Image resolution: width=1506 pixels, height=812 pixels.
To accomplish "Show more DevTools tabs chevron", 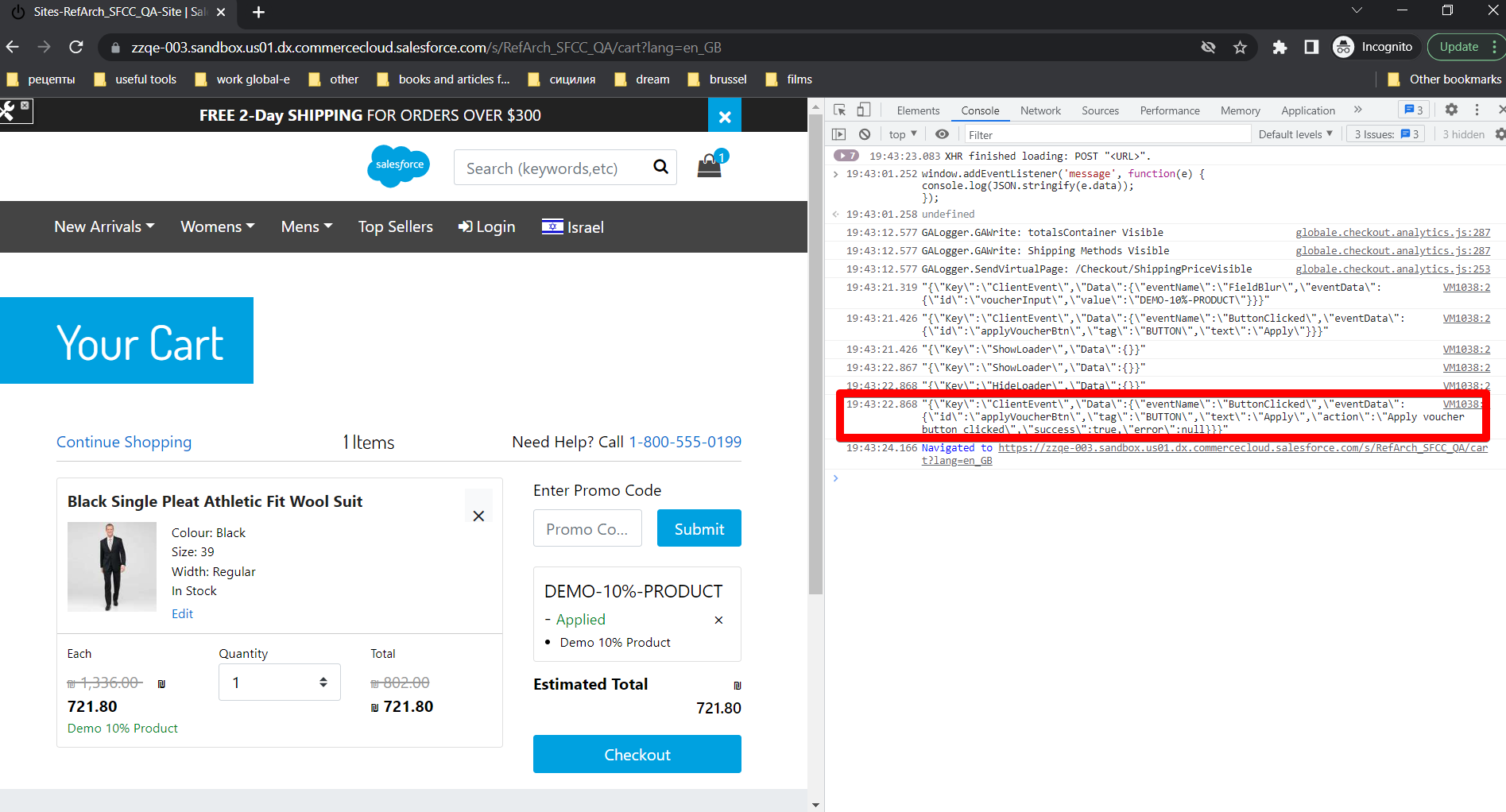I will [1358, 110].
